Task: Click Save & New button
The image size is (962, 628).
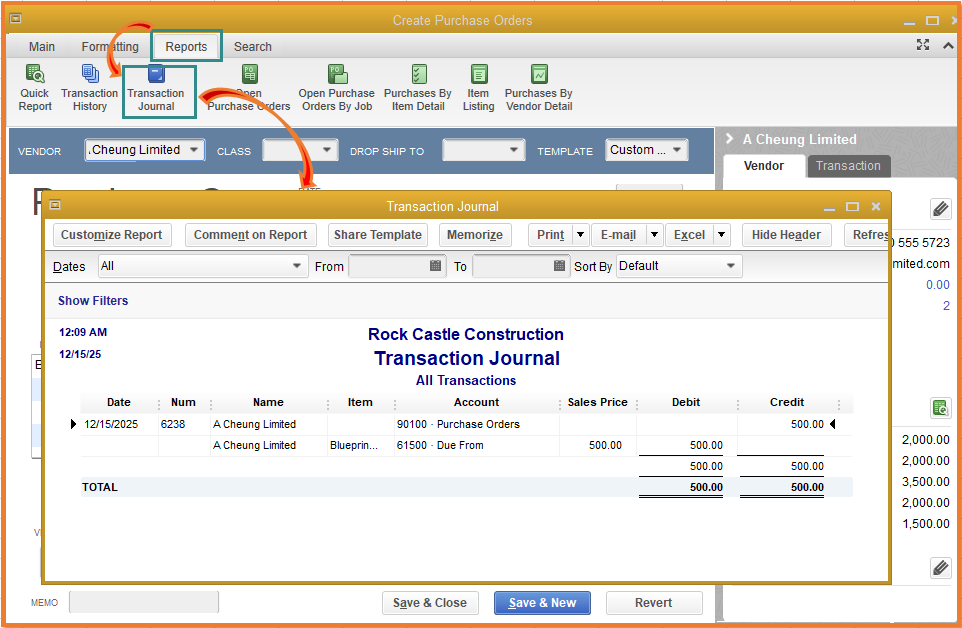Action: (542, 603)
